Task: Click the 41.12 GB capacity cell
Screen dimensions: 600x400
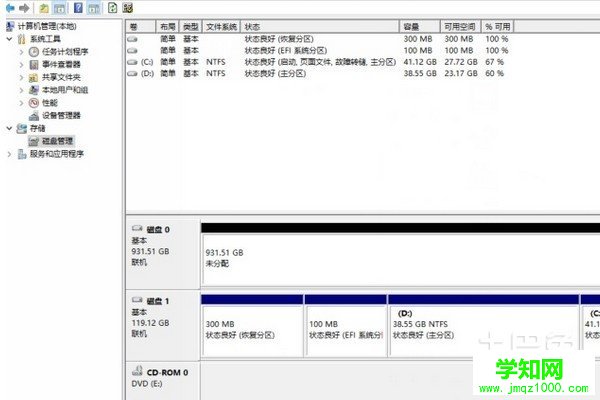Action: pyautogui.click(x=420, y=62)
